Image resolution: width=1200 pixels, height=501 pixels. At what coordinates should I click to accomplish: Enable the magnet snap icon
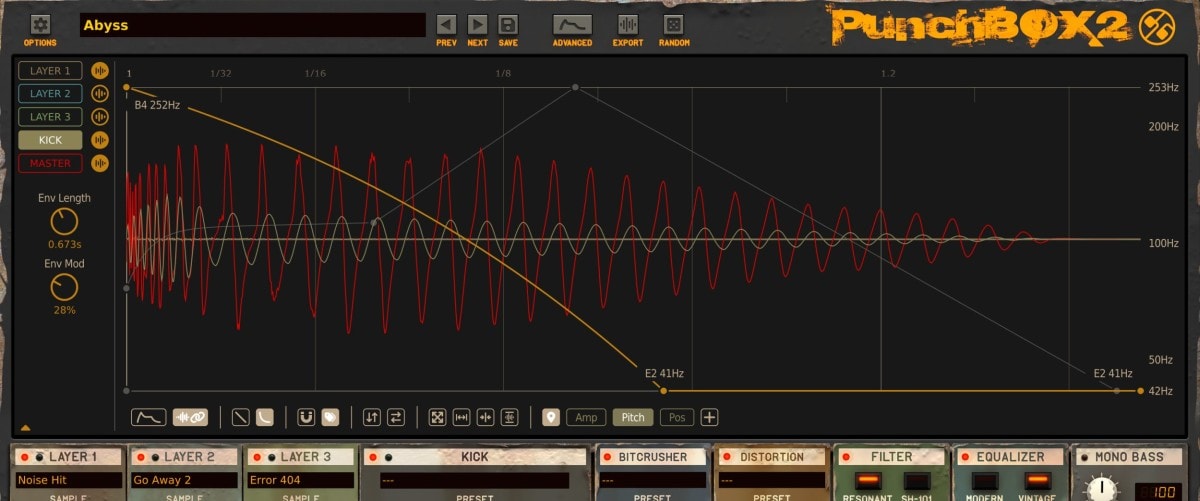point(306,417)
